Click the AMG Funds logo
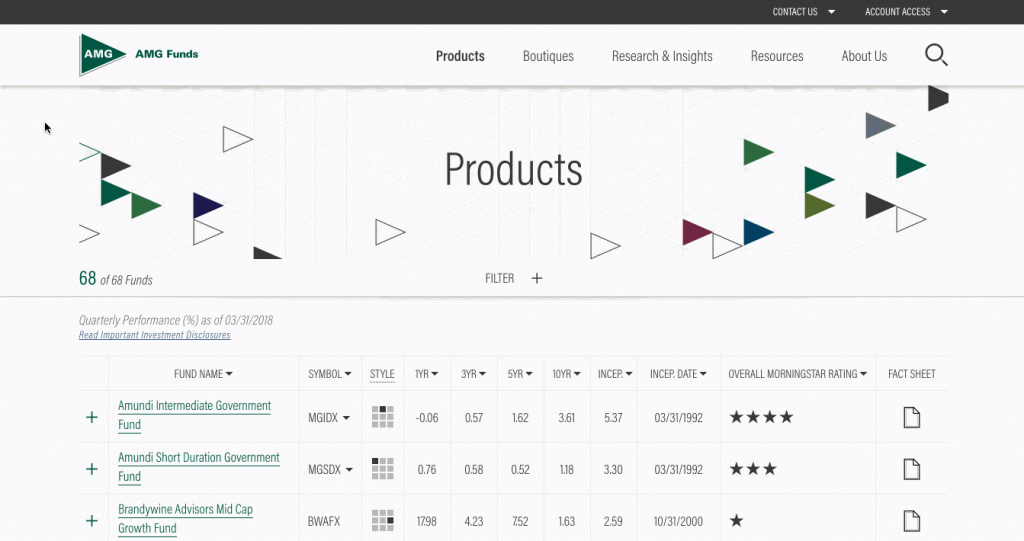The width and height of the screenshot is (1024, 541). coord(138,55)
